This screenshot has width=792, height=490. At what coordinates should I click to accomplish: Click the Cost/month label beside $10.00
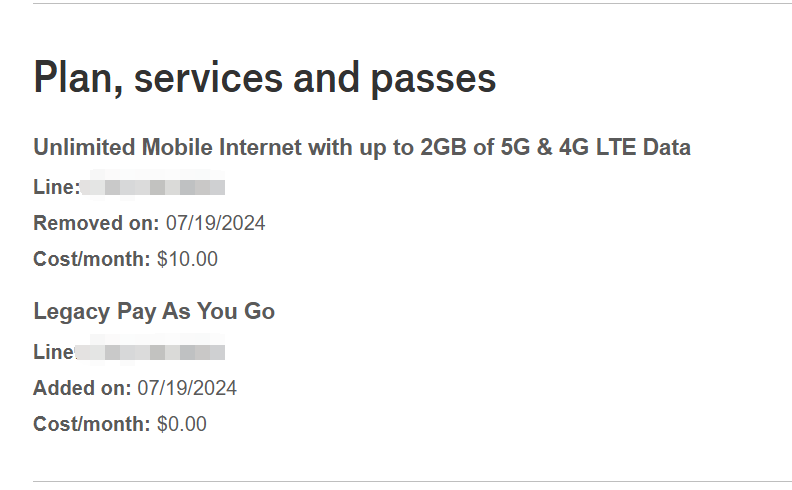coord(91,259)
